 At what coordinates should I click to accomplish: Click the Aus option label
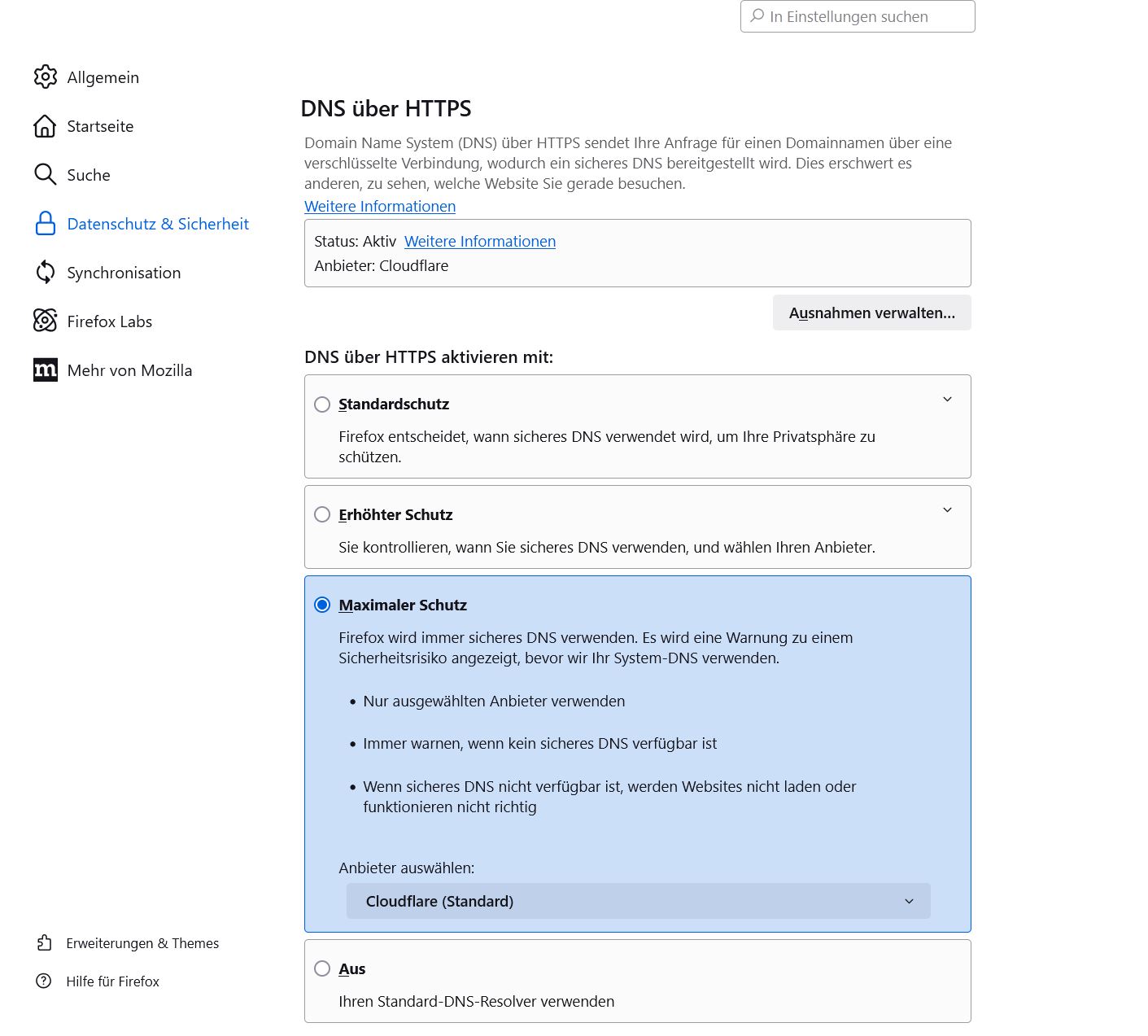[352, 969]
